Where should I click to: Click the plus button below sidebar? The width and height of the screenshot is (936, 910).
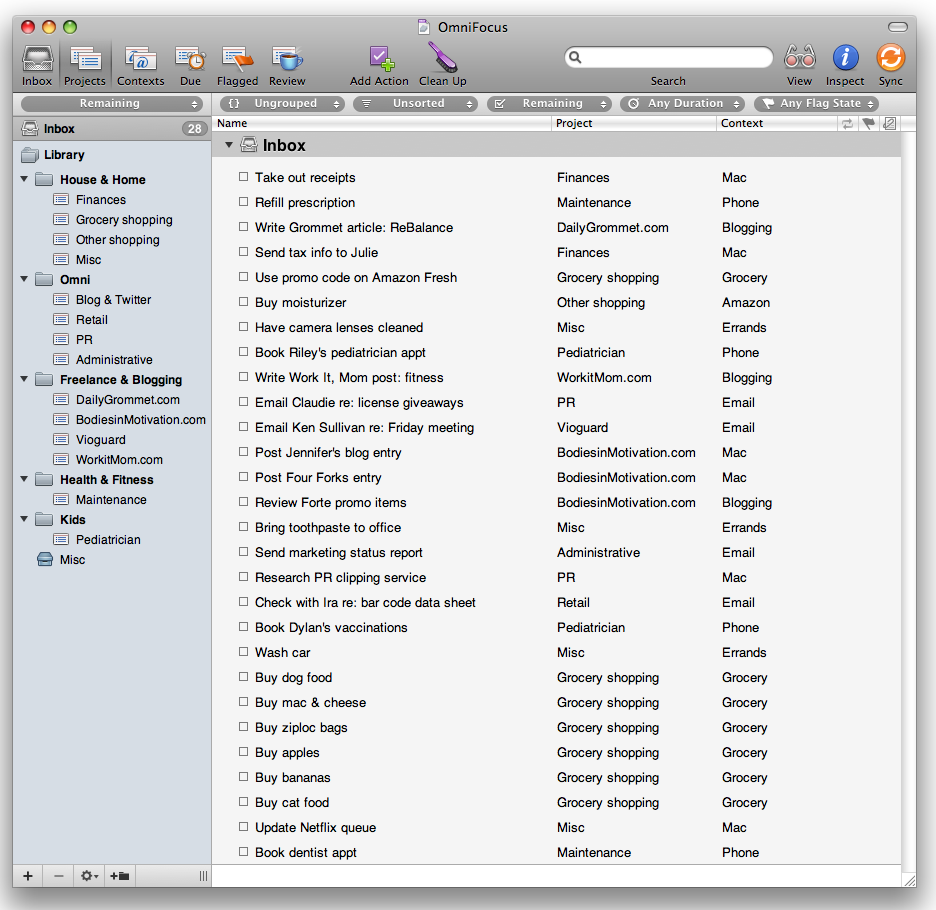(x=28, y=875)
